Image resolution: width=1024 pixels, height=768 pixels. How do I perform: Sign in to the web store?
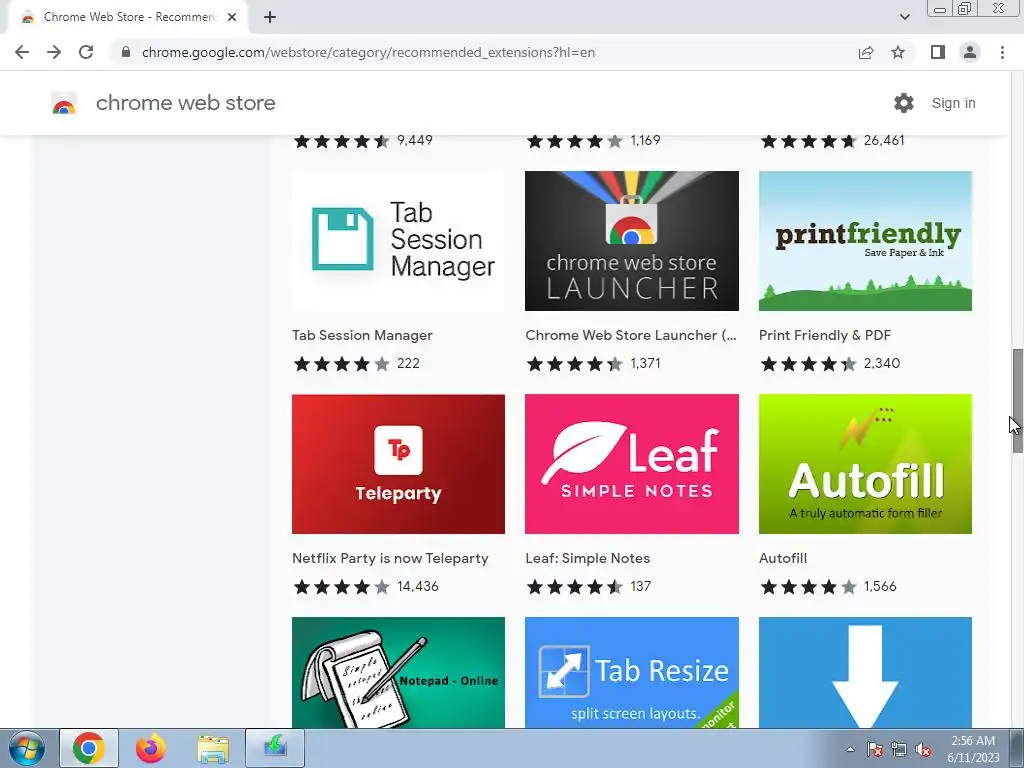(953, 103)
